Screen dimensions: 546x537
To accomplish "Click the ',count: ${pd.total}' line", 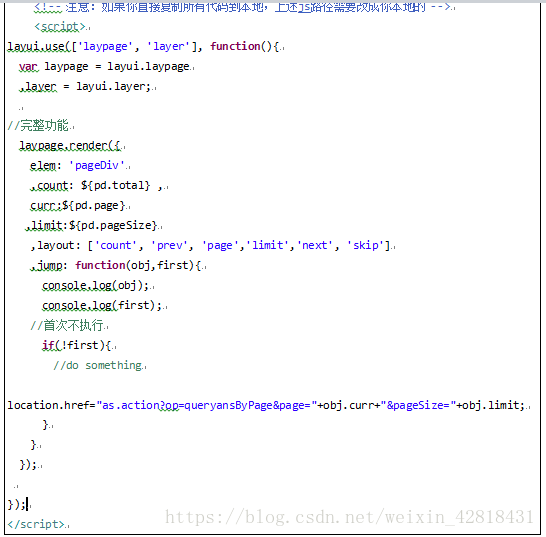I will pyautogui.click(x=96, y=186).
